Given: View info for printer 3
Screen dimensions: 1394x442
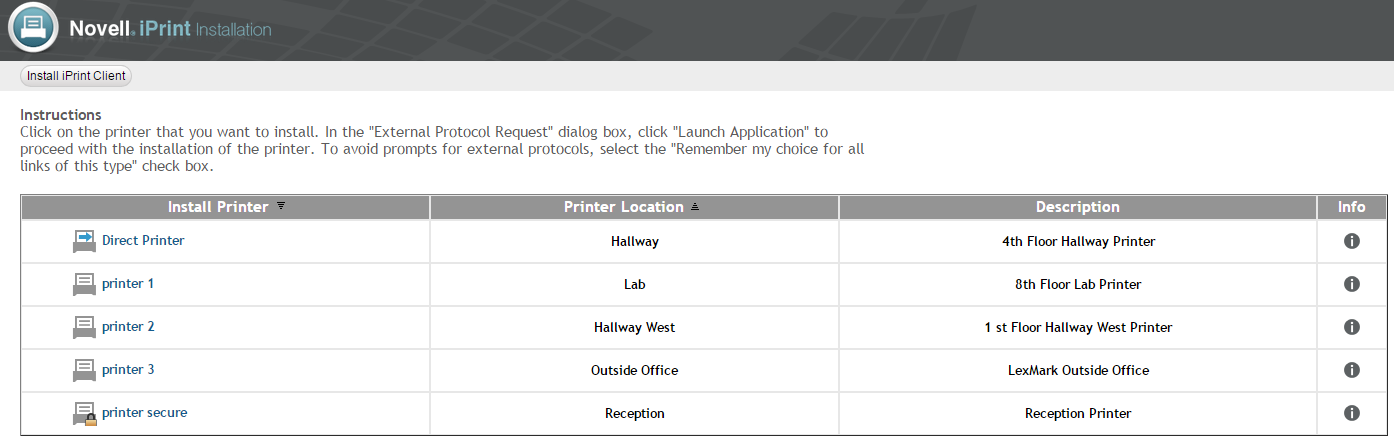Looking at the screenshot, I should pyautogui.click(x=1351, y=370).
